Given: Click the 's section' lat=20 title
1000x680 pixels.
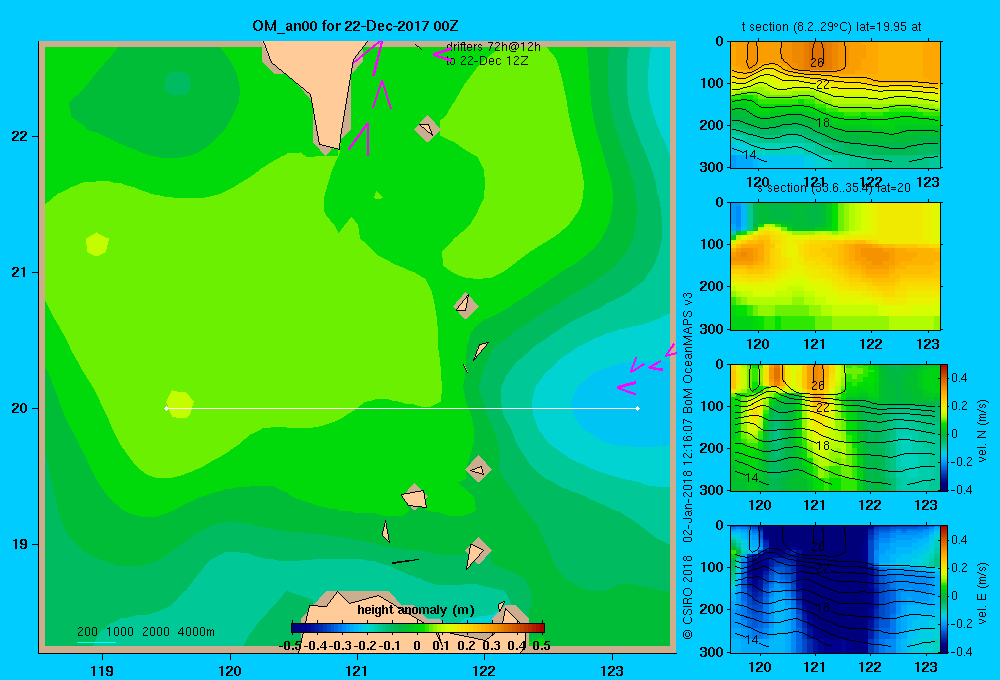Looking at the screenshot, I should 834,188.
